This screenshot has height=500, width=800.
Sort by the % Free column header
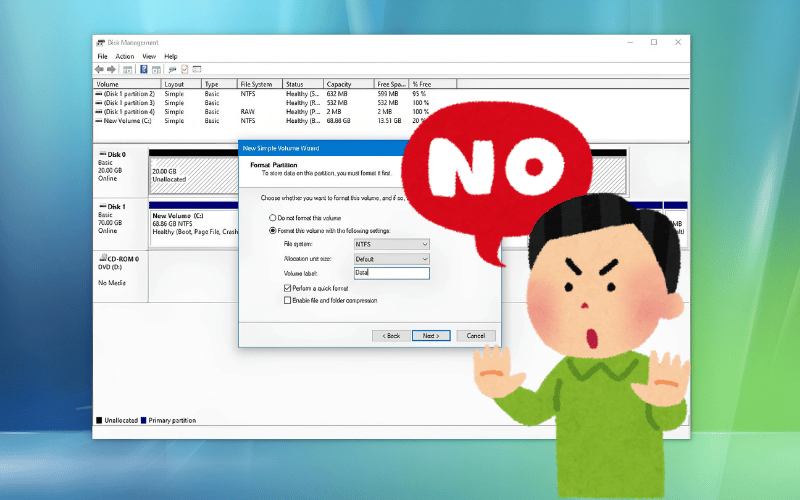click(433, 84)
